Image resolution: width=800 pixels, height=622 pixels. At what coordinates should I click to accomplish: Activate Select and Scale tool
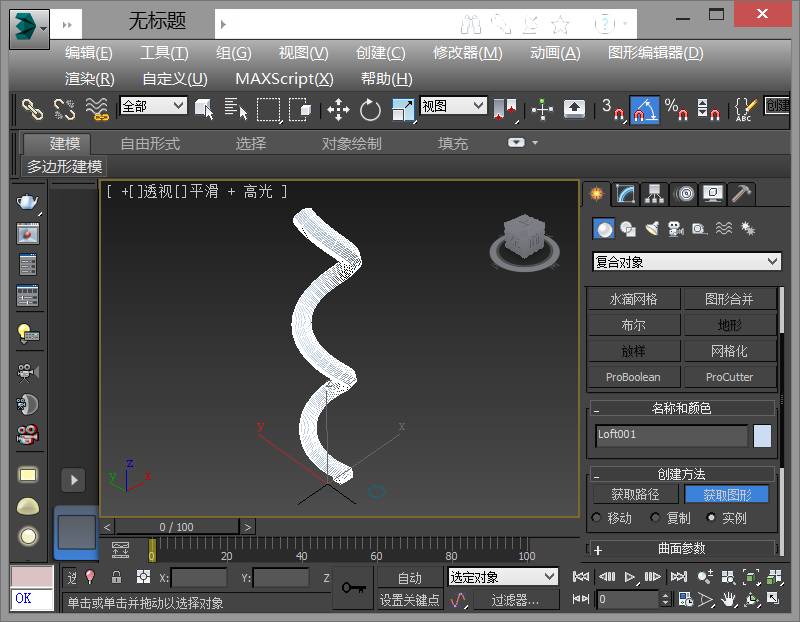(x=403, y=110)
